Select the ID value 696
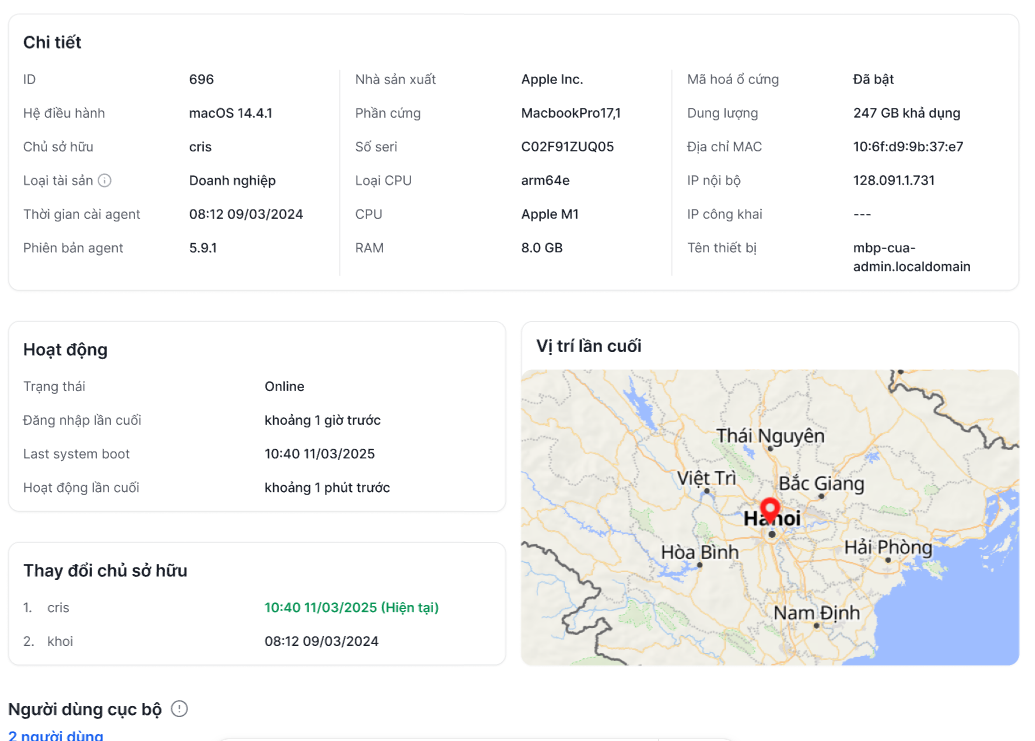This screenshot has width=1035, height=741. coord(201,79)
